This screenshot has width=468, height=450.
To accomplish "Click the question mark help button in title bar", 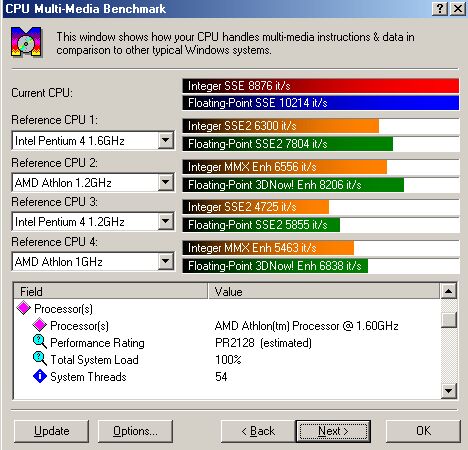I will (x=440, y=8).
